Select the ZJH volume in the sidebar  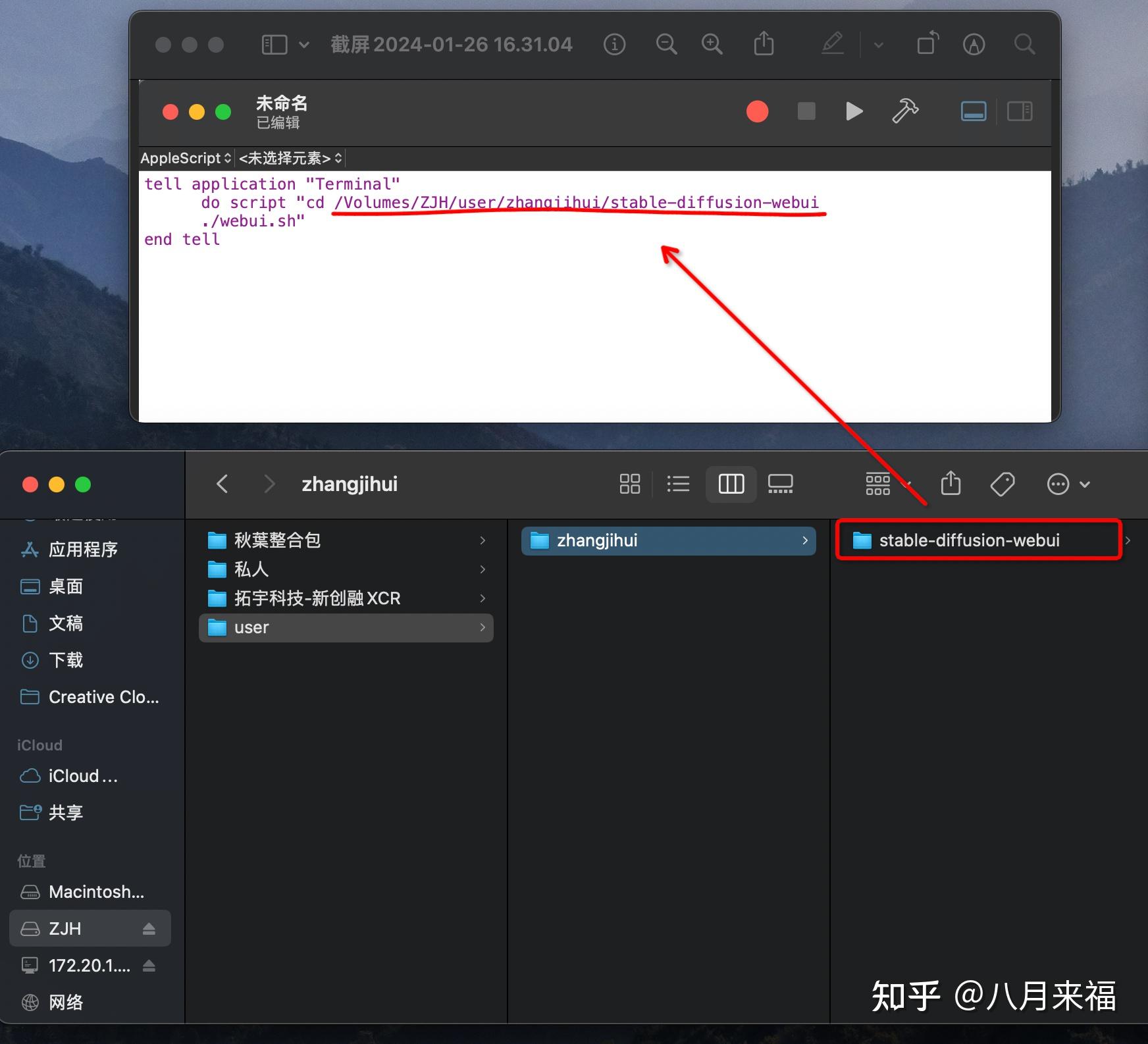(90, 929)
